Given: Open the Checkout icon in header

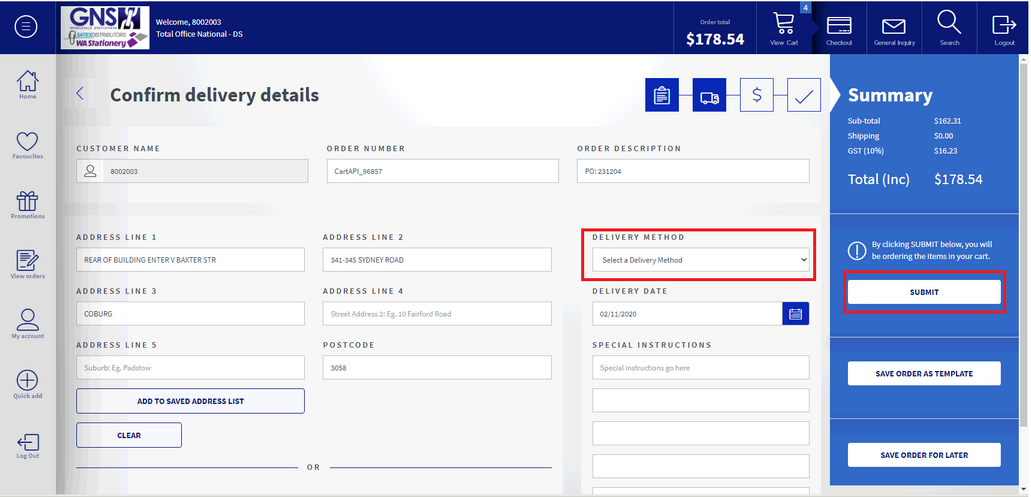Looking at the screenshot, I should [839, 27].
